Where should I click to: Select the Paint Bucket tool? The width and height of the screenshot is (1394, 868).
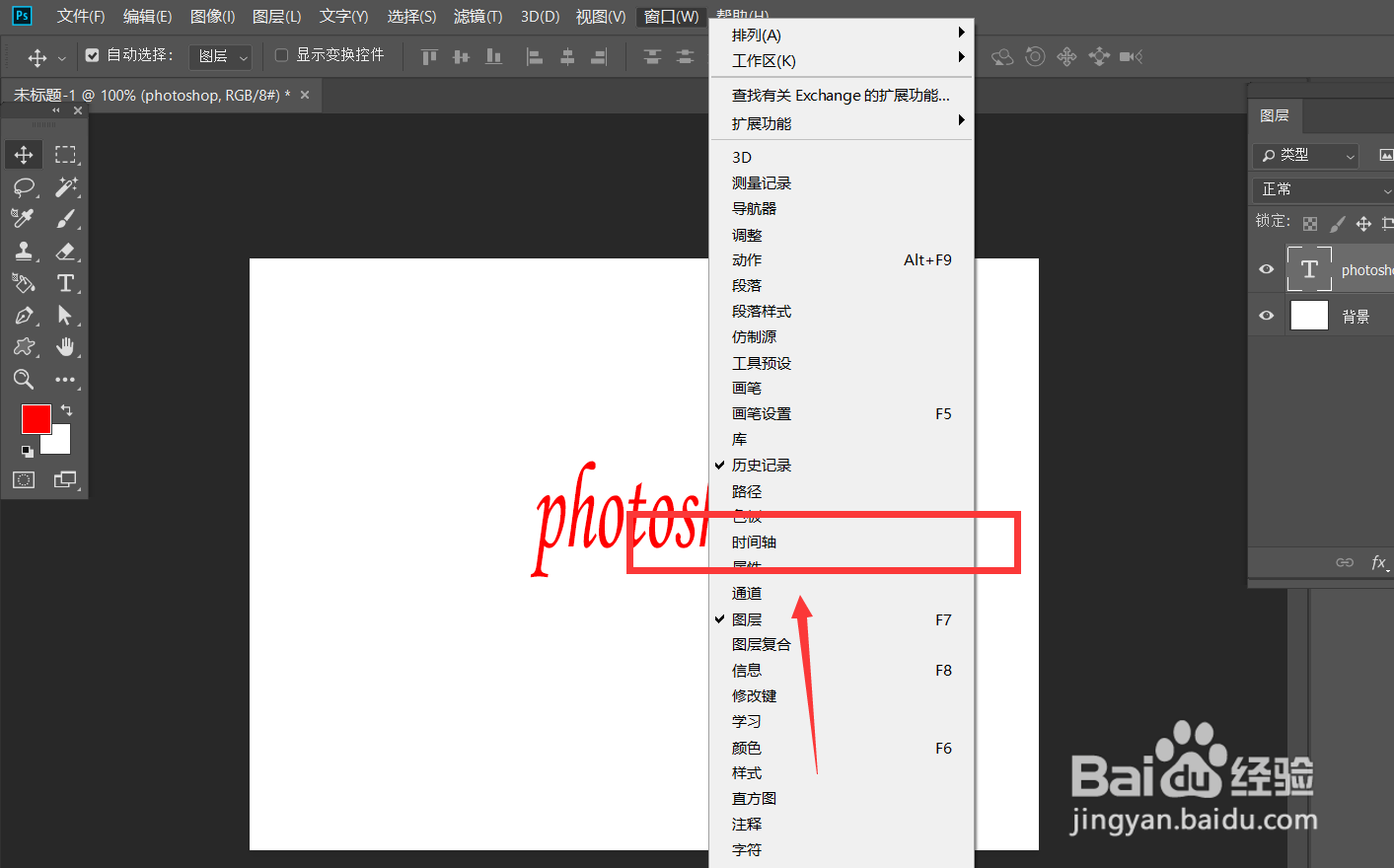tap(24, 283)
